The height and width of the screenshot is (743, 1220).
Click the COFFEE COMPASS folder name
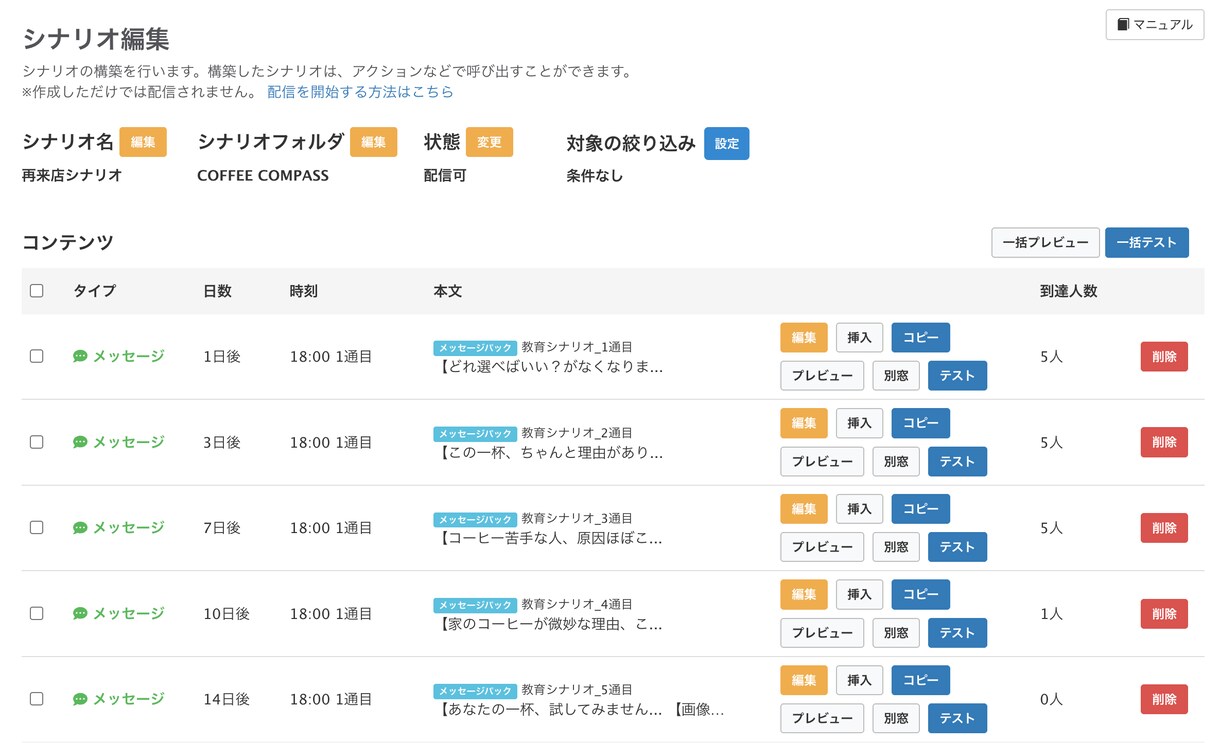263,175
